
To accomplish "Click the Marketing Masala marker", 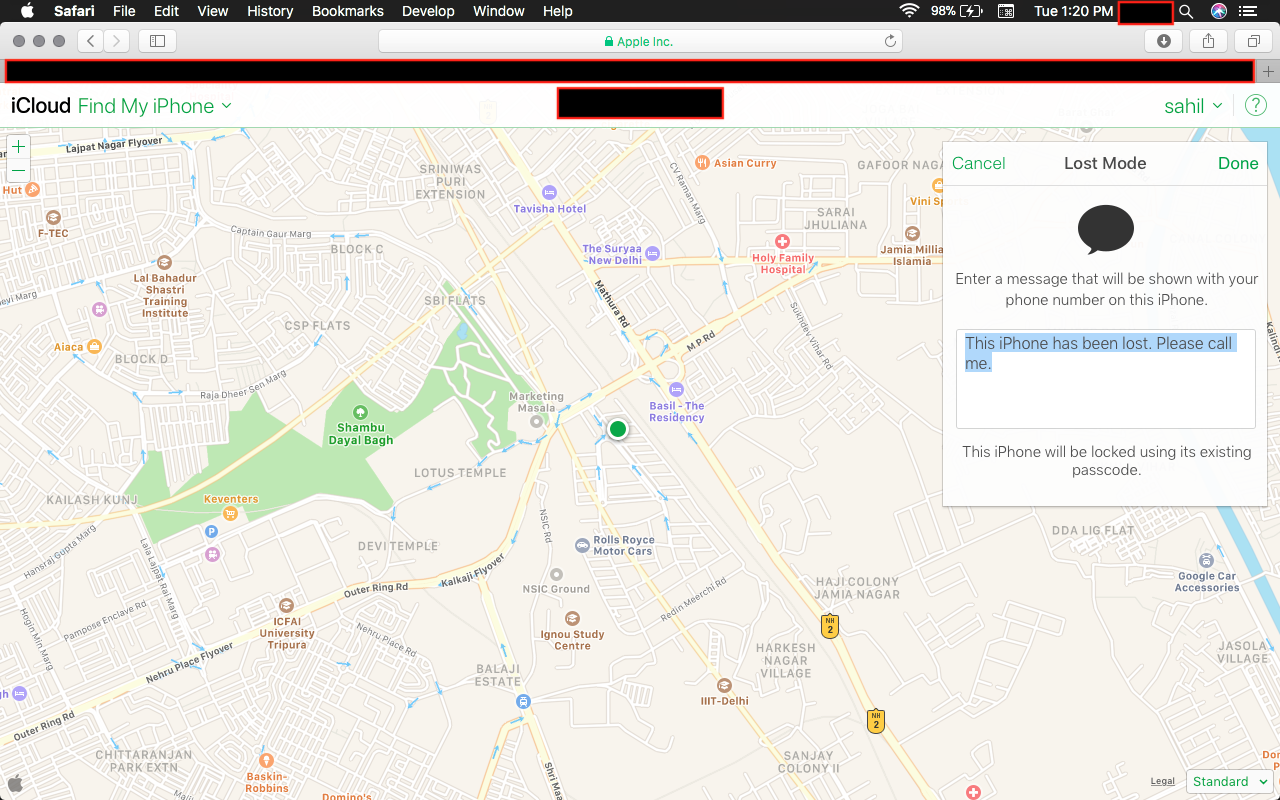I will (537, 421).
